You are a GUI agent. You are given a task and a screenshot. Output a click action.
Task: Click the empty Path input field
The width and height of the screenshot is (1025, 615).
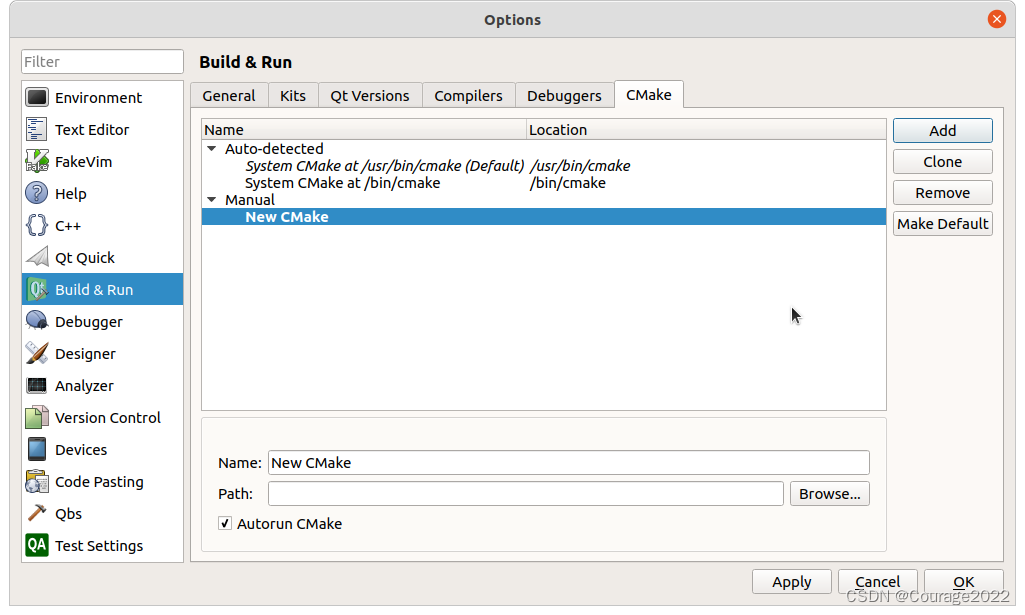pyautogui.click(x=526, y=494)
